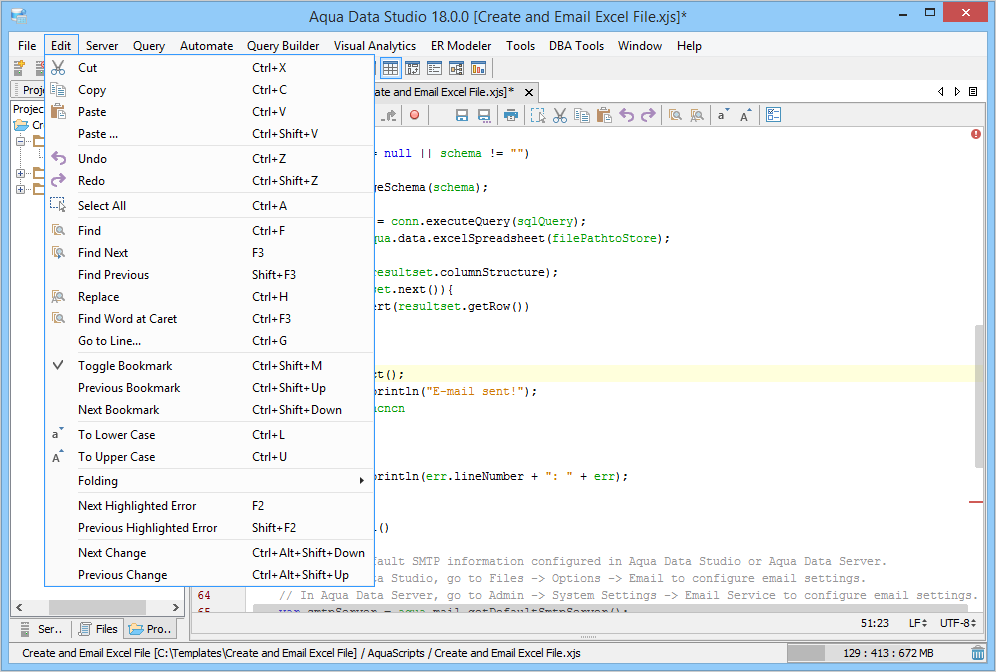Click the chart view icon in toolbar
996x672 pixels.
(x=478, y=68)
